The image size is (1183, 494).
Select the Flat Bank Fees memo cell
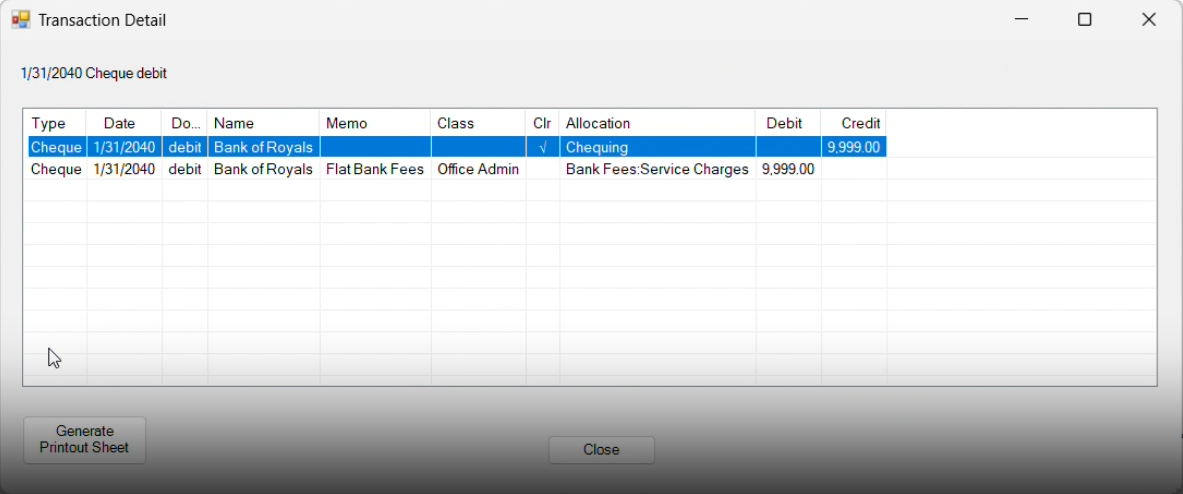tap(375, 169)
